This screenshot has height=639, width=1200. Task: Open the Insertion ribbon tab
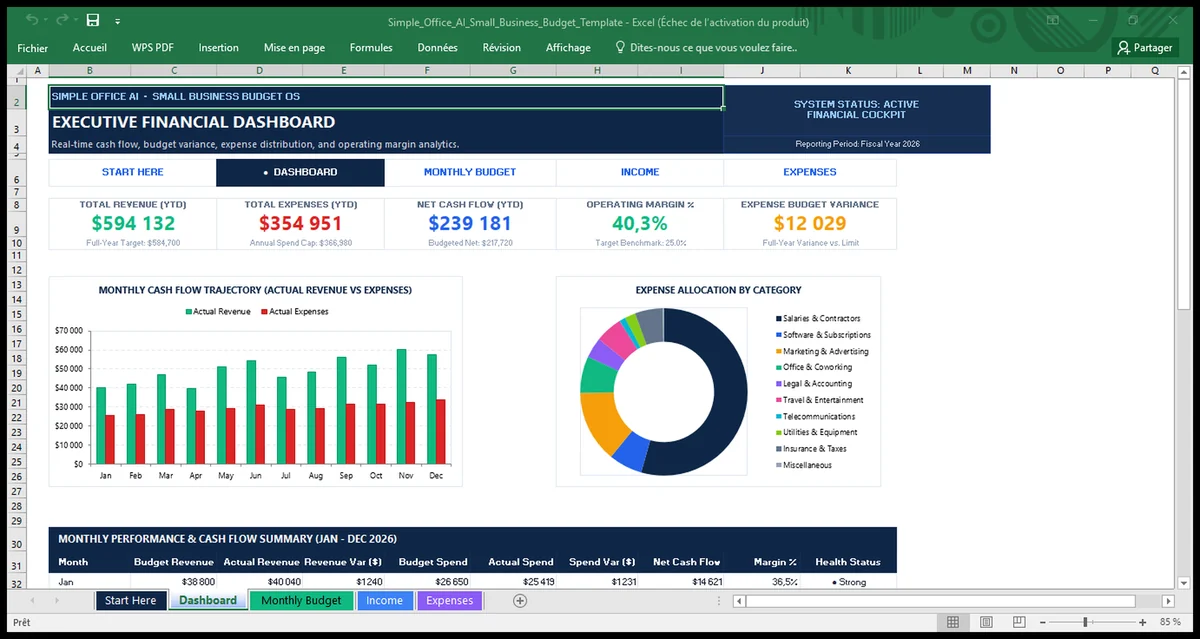[218, 47]
